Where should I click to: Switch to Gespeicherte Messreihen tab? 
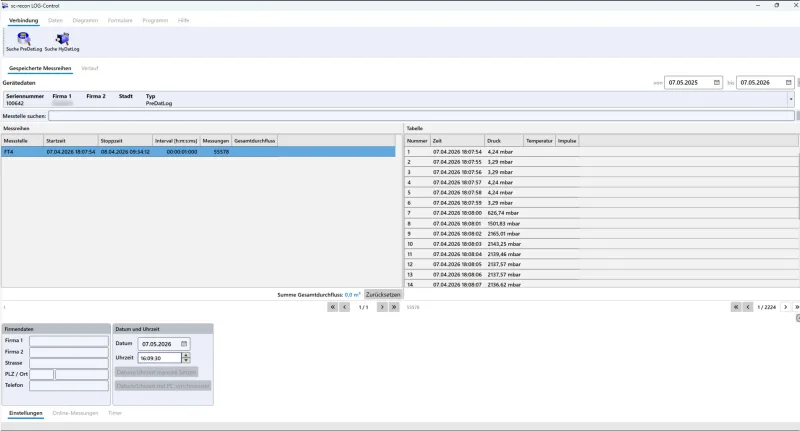pyautogui.click(x=40, y=68)
